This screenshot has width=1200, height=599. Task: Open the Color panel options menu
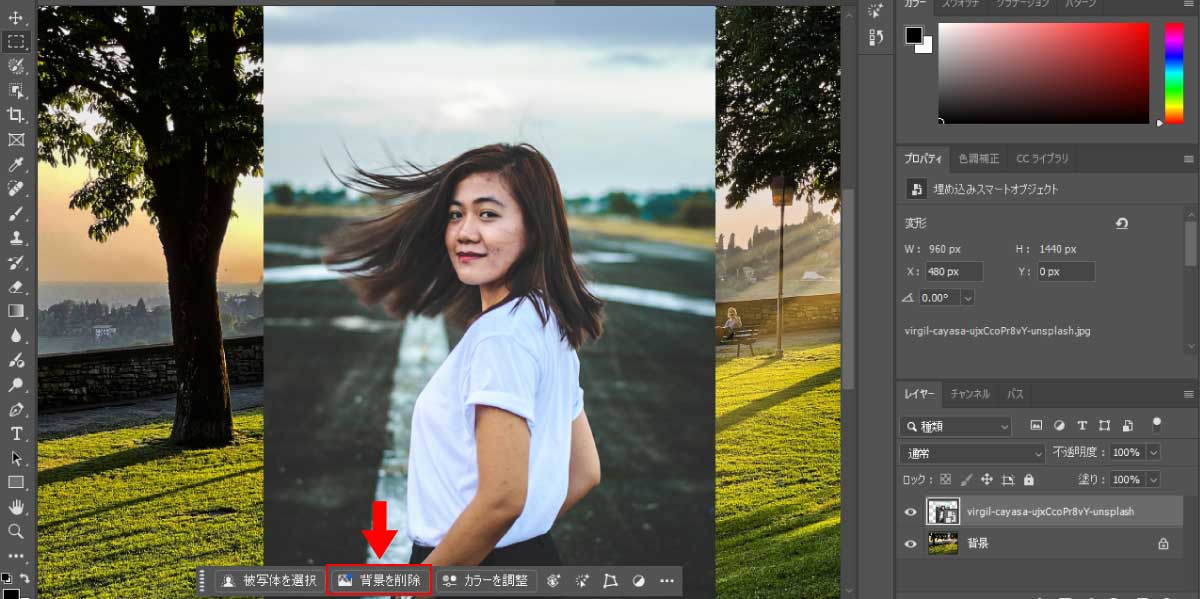coord(1188,4)
